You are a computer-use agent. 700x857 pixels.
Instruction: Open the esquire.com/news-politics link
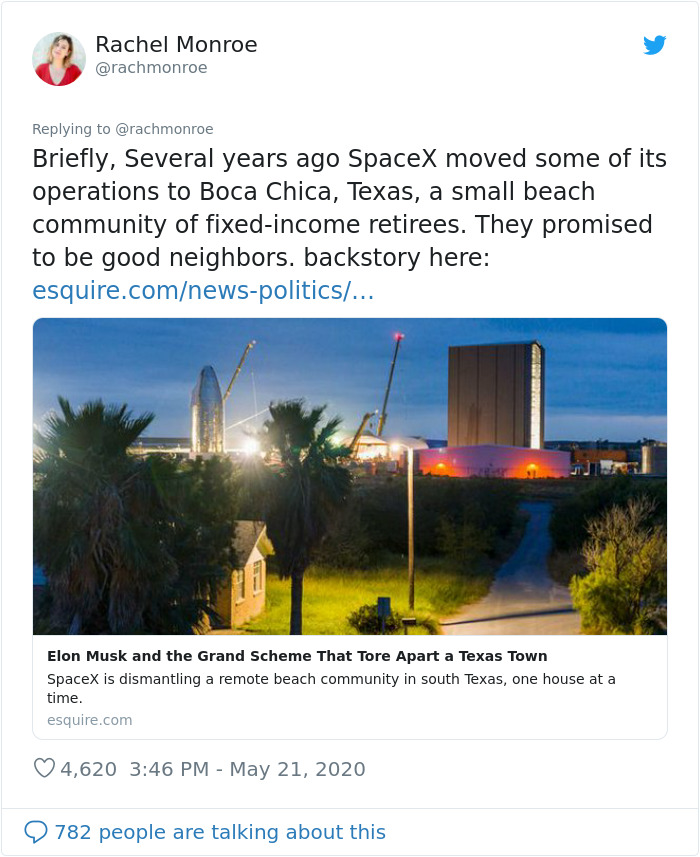click(148, 290)
